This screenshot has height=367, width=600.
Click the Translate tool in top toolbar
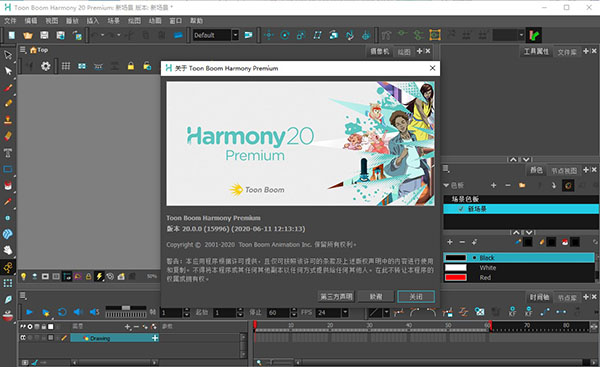(269, 35)
